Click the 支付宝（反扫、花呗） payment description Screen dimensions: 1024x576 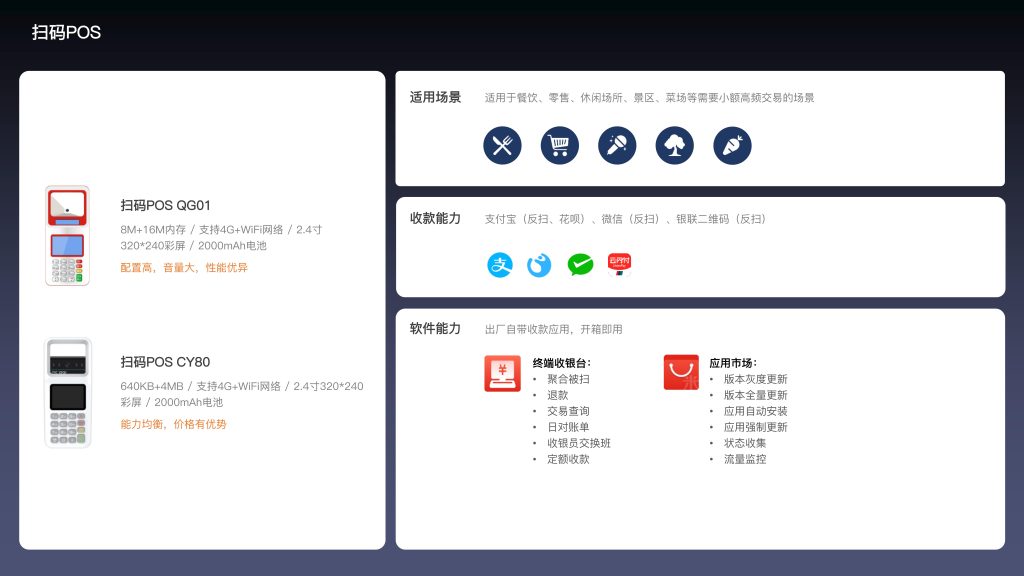(625, 219)
